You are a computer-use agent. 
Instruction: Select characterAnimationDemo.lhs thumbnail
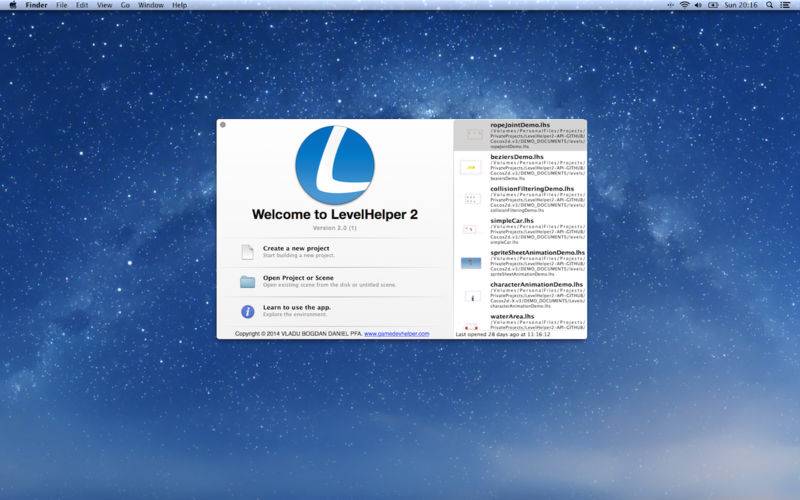[x=472, y=296]
